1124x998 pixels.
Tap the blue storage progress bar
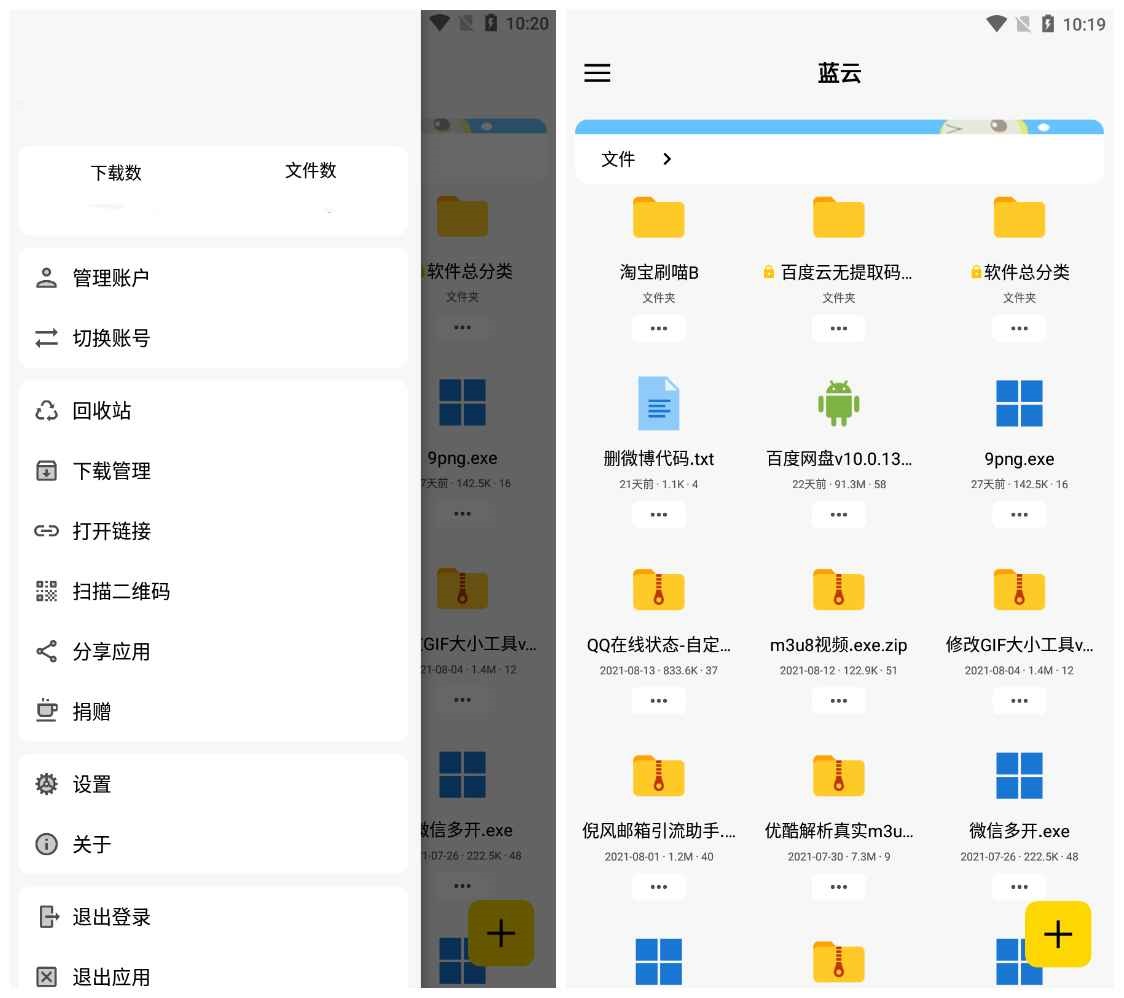coord(840,126)
